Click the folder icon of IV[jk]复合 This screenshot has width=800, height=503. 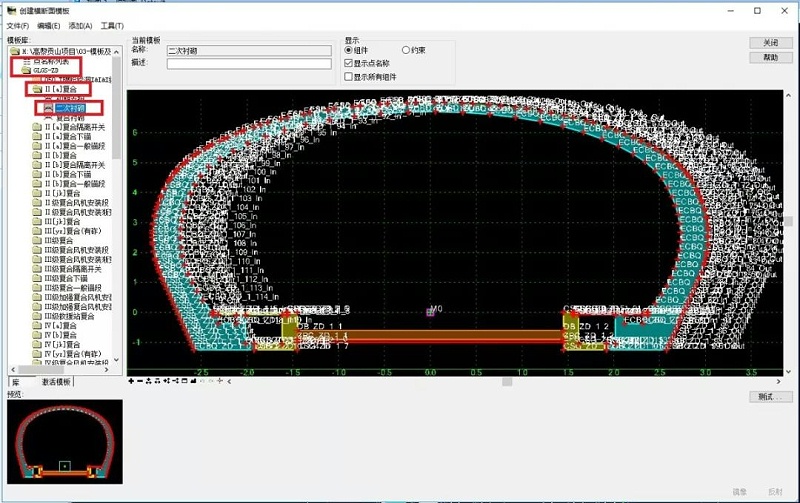[37, 344]
